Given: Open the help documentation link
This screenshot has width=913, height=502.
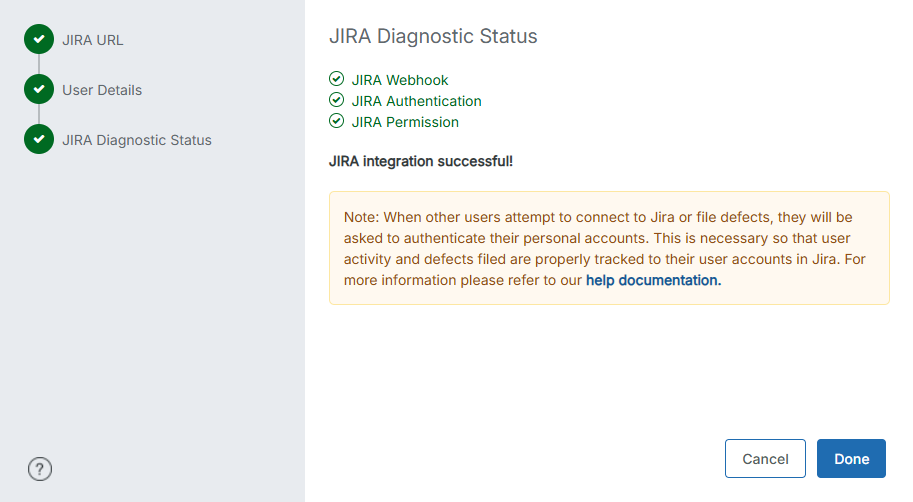Looking at the screenshot, I should pyautogui.click(x=653, y=280).
